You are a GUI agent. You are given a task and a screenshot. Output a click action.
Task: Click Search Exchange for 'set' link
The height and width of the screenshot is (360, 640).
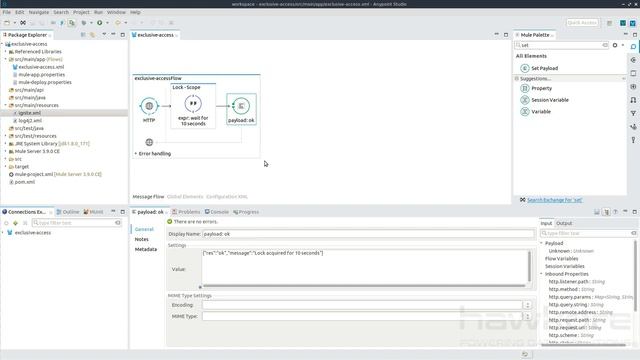pos(555,200)
